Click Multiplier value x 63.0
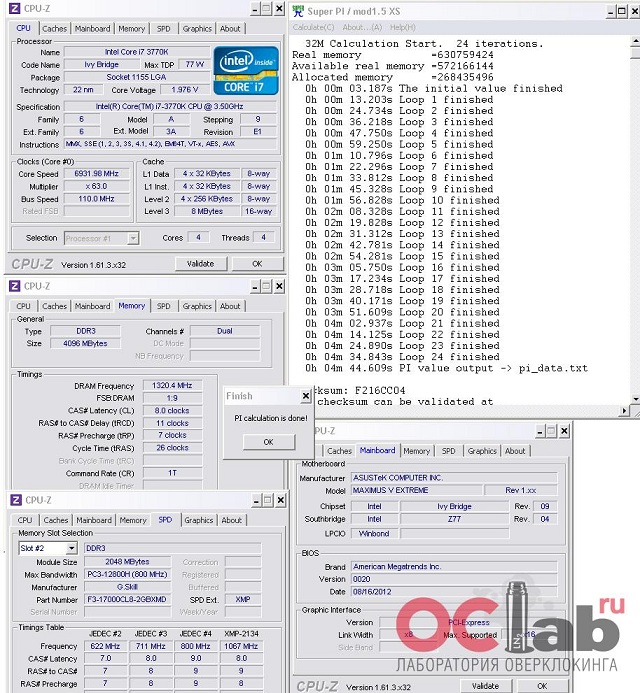Image resolution: width=640 pixels, height=693 pixels. (97, 186)
